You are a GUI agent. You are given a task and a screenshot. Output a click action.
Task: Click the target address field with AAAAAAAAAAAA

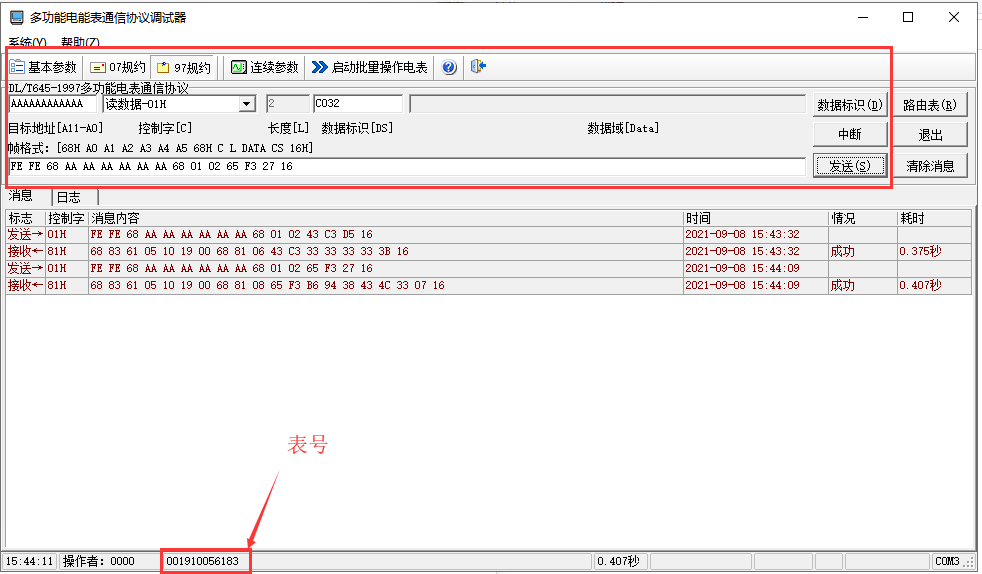coord(53,104)
